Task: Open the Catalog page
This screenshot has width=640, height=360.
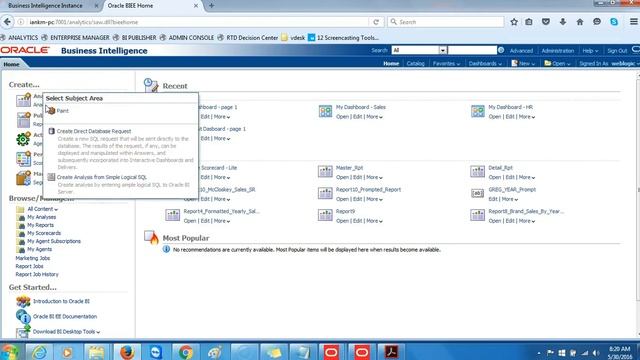Action: click(x=415, y=64)
